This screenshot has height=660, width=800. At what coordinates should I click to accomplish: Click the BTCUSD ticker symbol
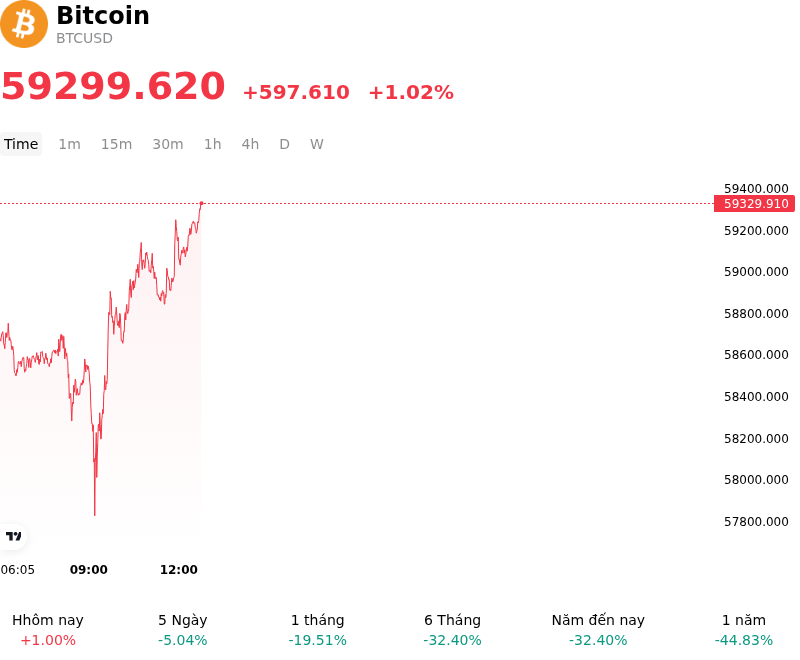click(84, 38)
